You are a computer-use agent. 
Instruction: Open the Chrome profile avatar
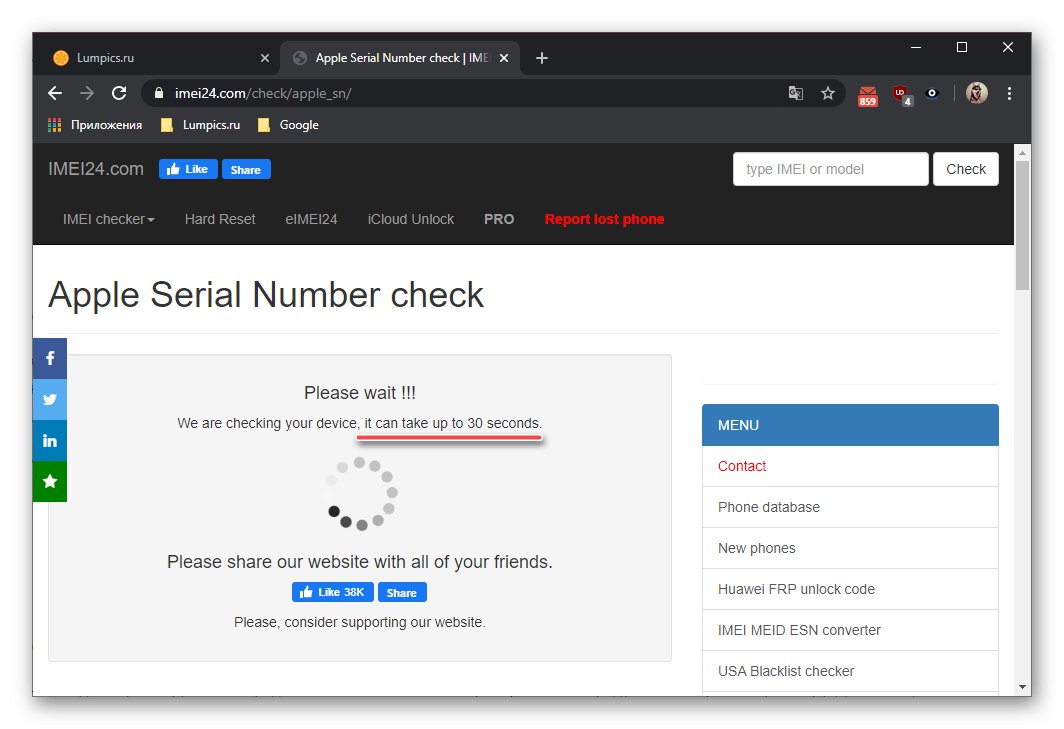976,93
